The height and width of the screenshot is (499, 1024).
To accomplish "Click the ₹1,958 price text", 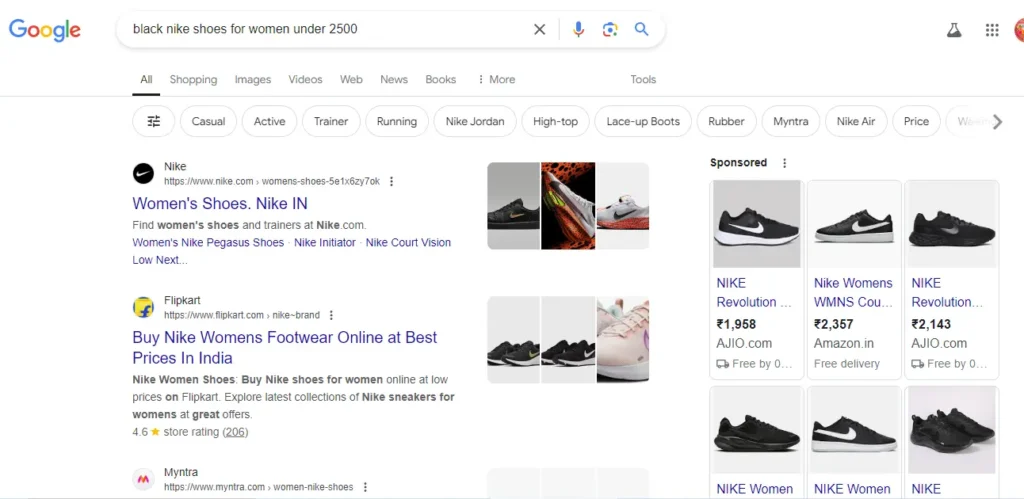I will (x=735, y=324).
